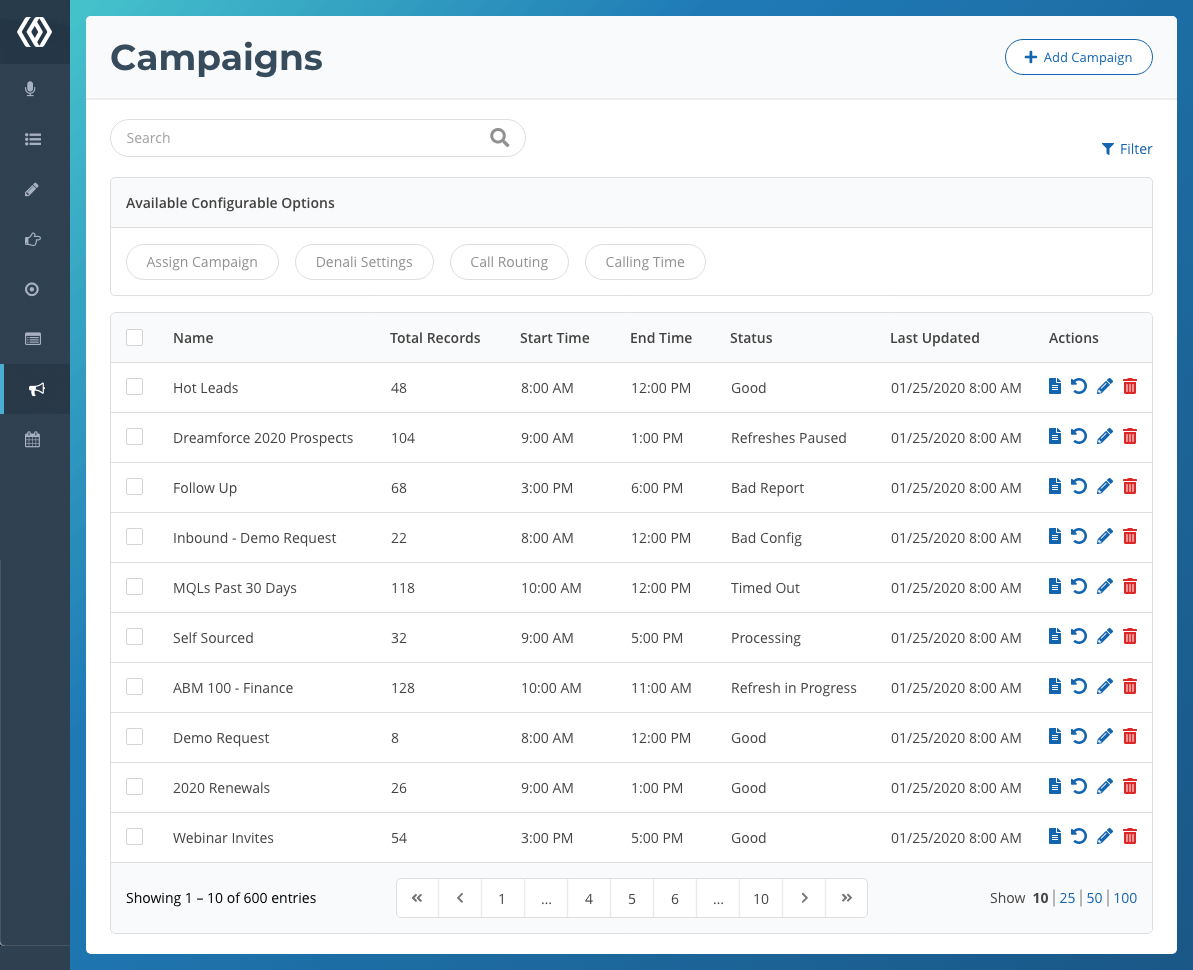Click the 'Refreshes Paused' status text
The height and width of the screenshot is (970, 1193).
coord(789,437)
